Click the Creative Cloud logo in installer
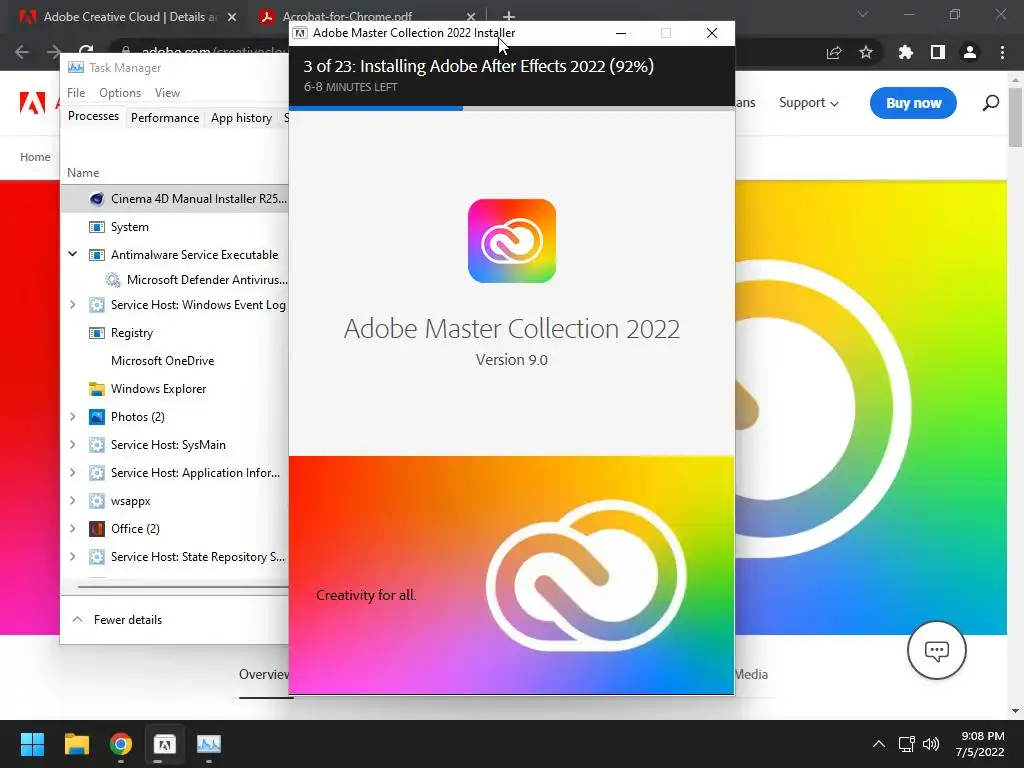This screenshot has width=1024, height=768. point(512,241)
